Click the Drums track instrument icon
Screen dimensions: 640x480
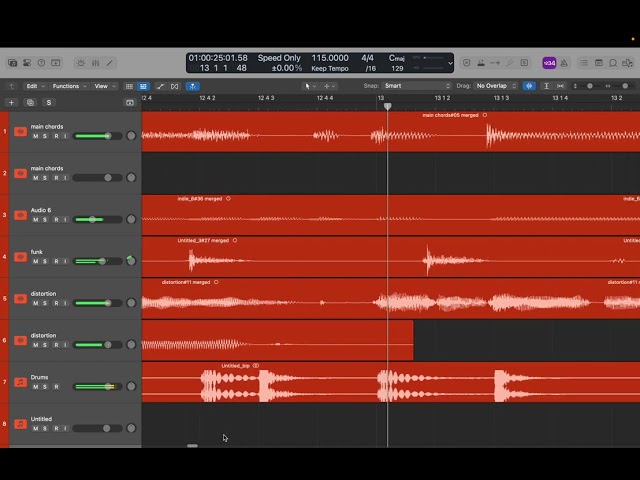click(x=20, y=383)
